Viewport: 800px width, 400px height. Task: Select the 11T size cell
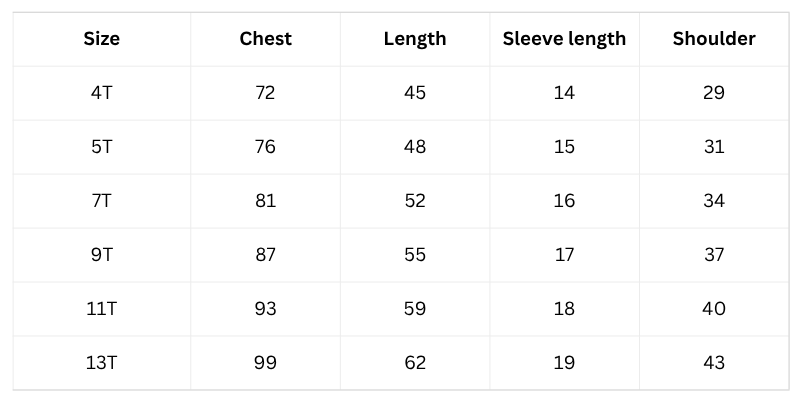pyautogui.click(x=102, y=309)
